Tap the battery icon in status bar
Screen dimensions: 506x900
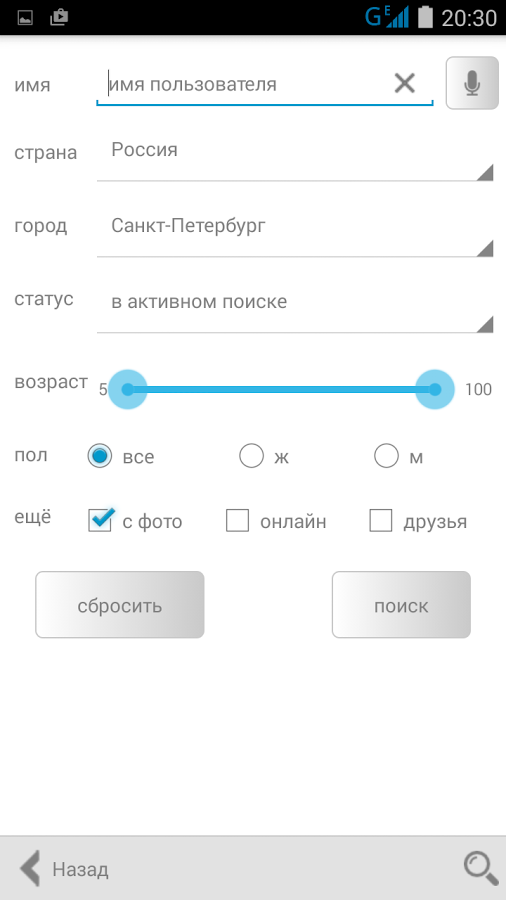pyautogui.click(x=425, y=17)
